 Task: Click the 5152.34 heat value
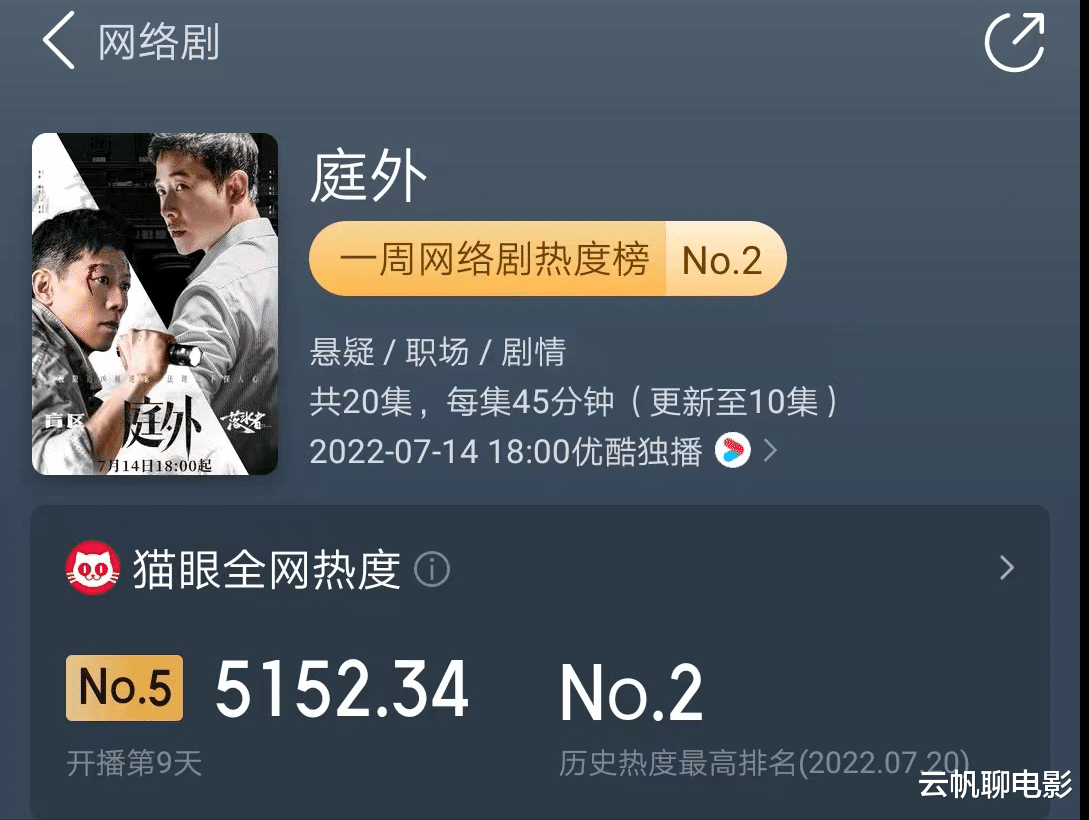click(342, 688)
